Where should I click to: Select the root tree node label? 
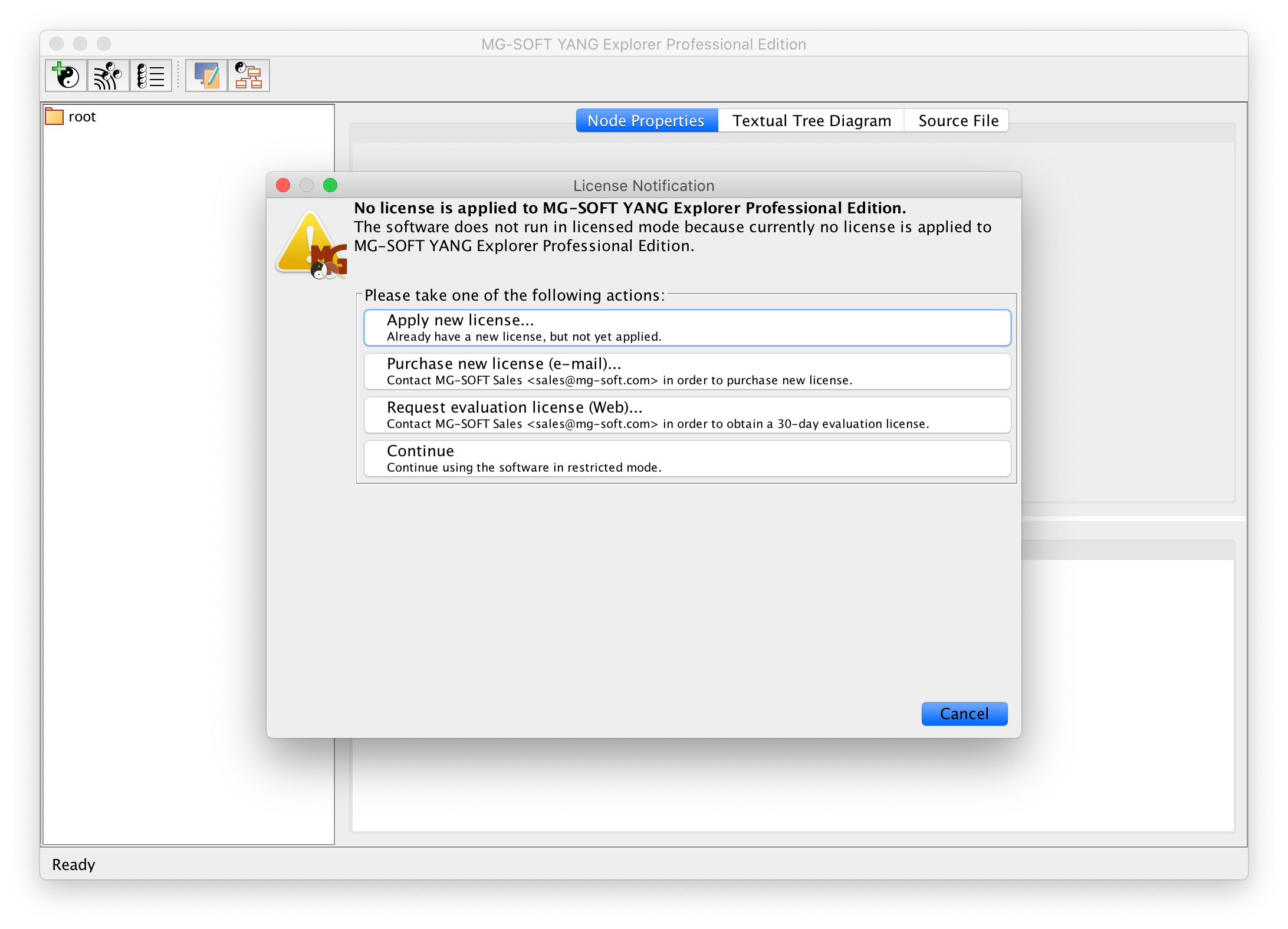82,117
